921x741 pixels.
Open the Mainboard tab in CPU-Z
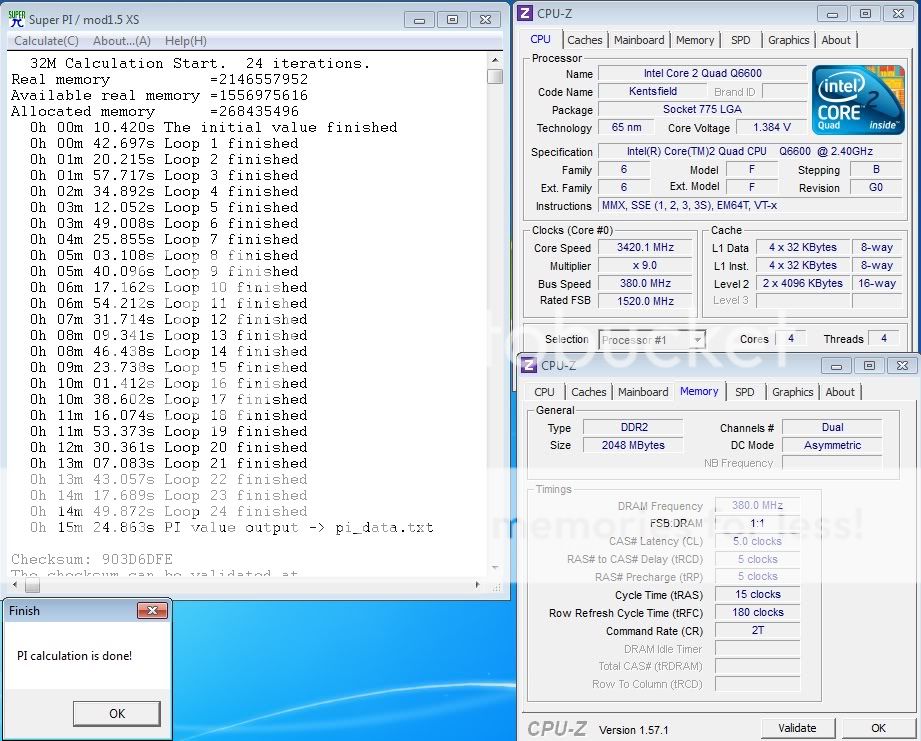tap(639, 39)
